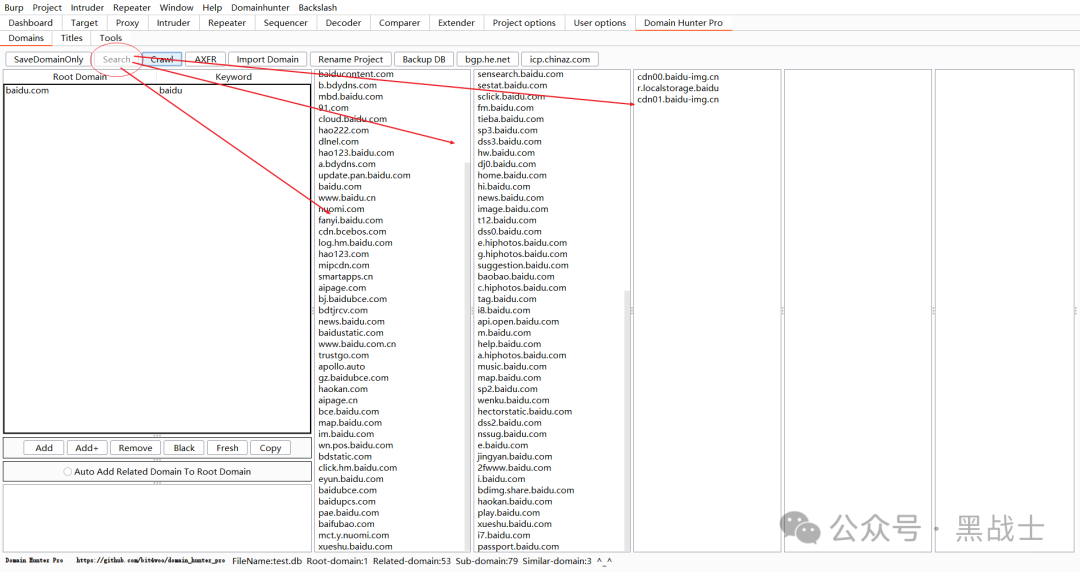Switch to the Sequencer tab
The image size is (1080, 572).
pyautogui.click(x=285, y=23)
